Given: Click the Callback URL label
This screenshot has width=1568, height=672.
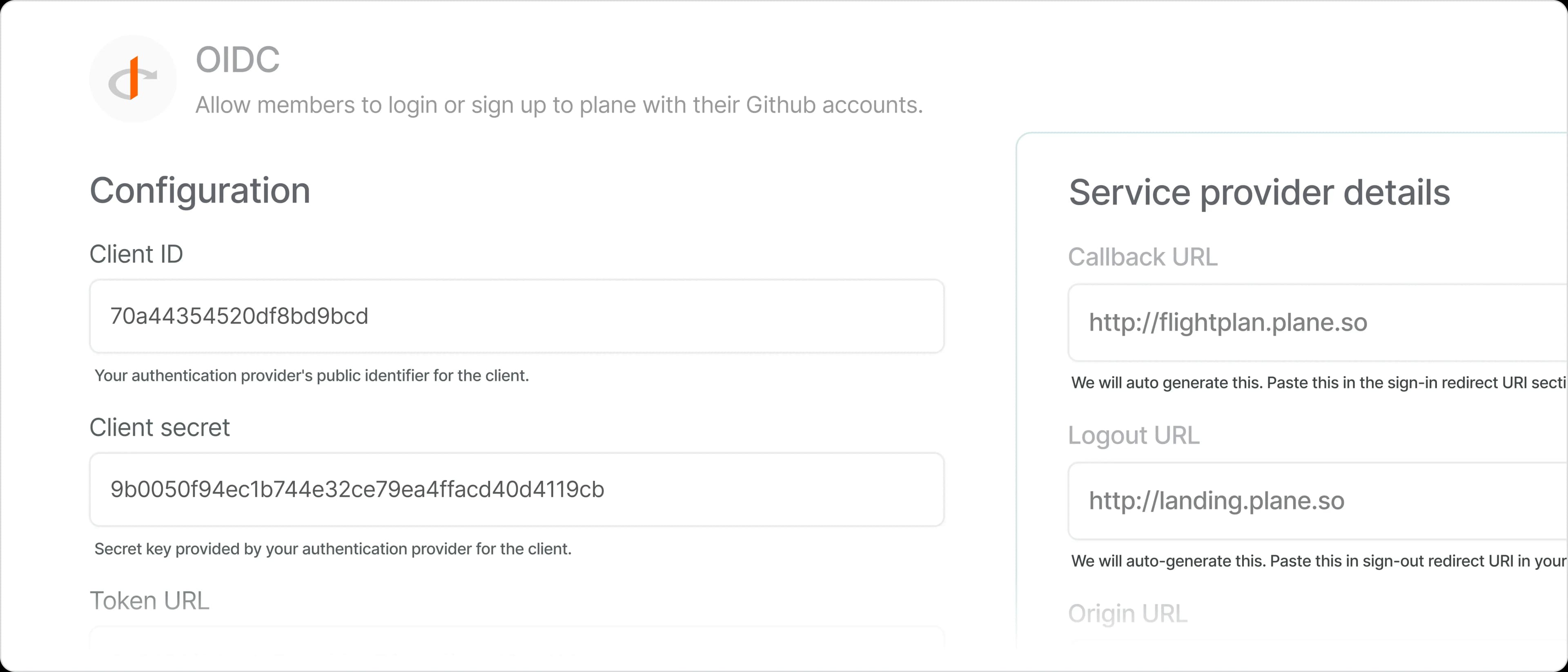Looking at the screenshot, I should pyautogui.click(x=1143, y=257).
